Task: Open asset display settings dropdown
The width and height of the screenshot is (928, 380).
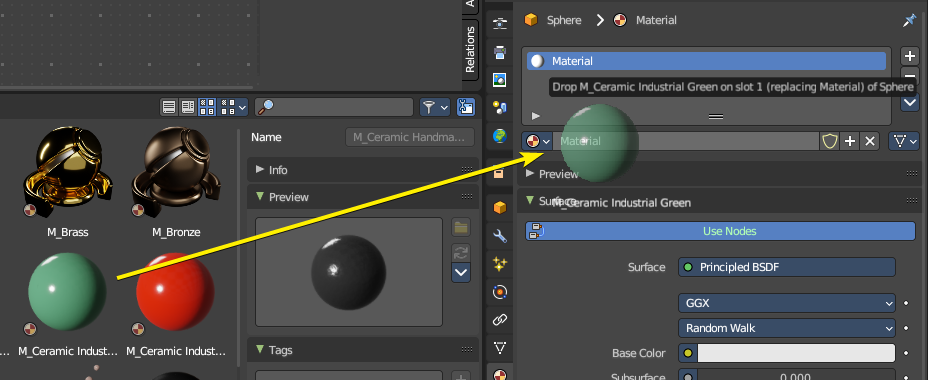Action: pos(234,107)
